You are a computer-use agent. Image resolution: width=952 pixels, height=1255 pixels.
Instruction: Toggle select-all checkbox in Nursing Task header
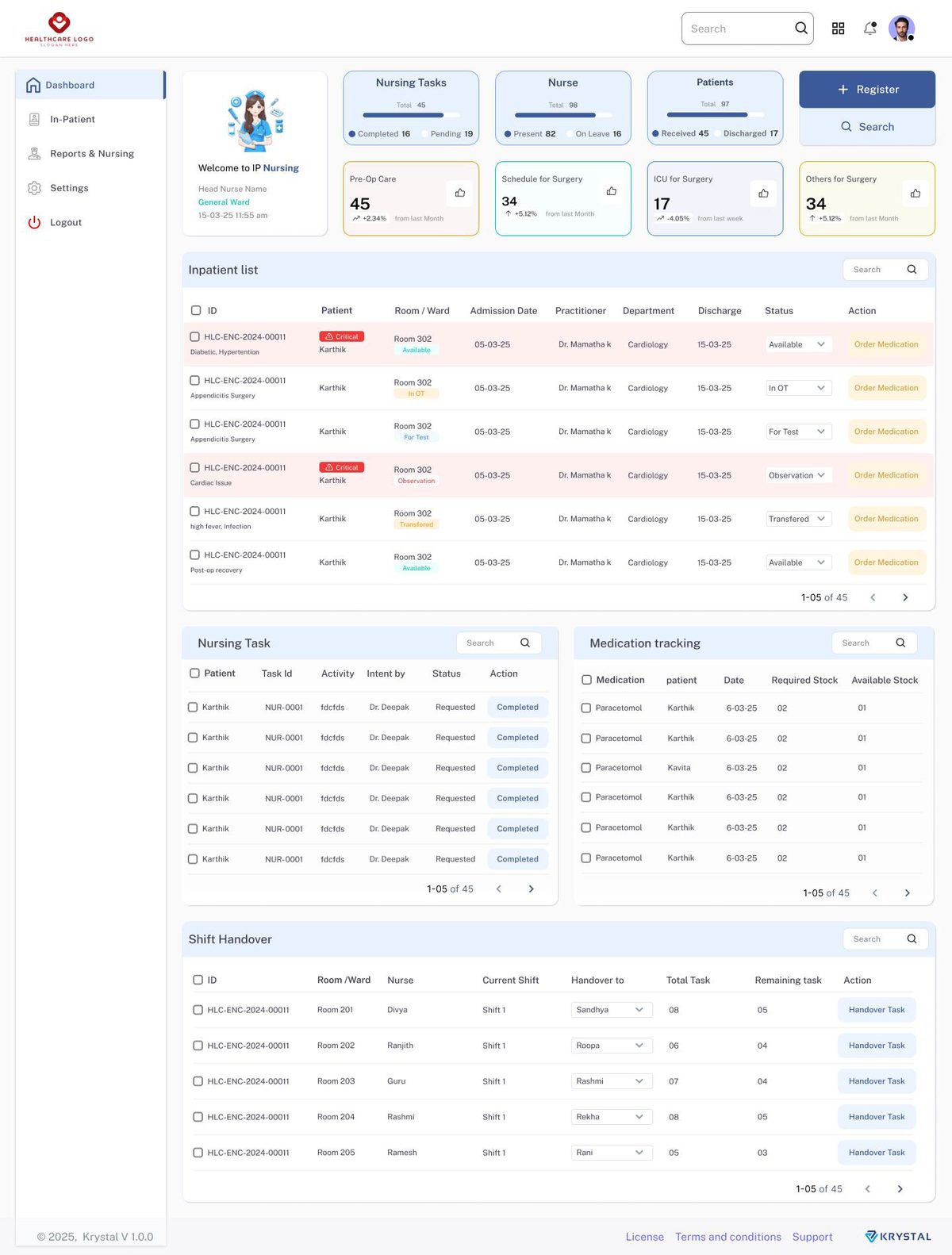tap(194, 673)
